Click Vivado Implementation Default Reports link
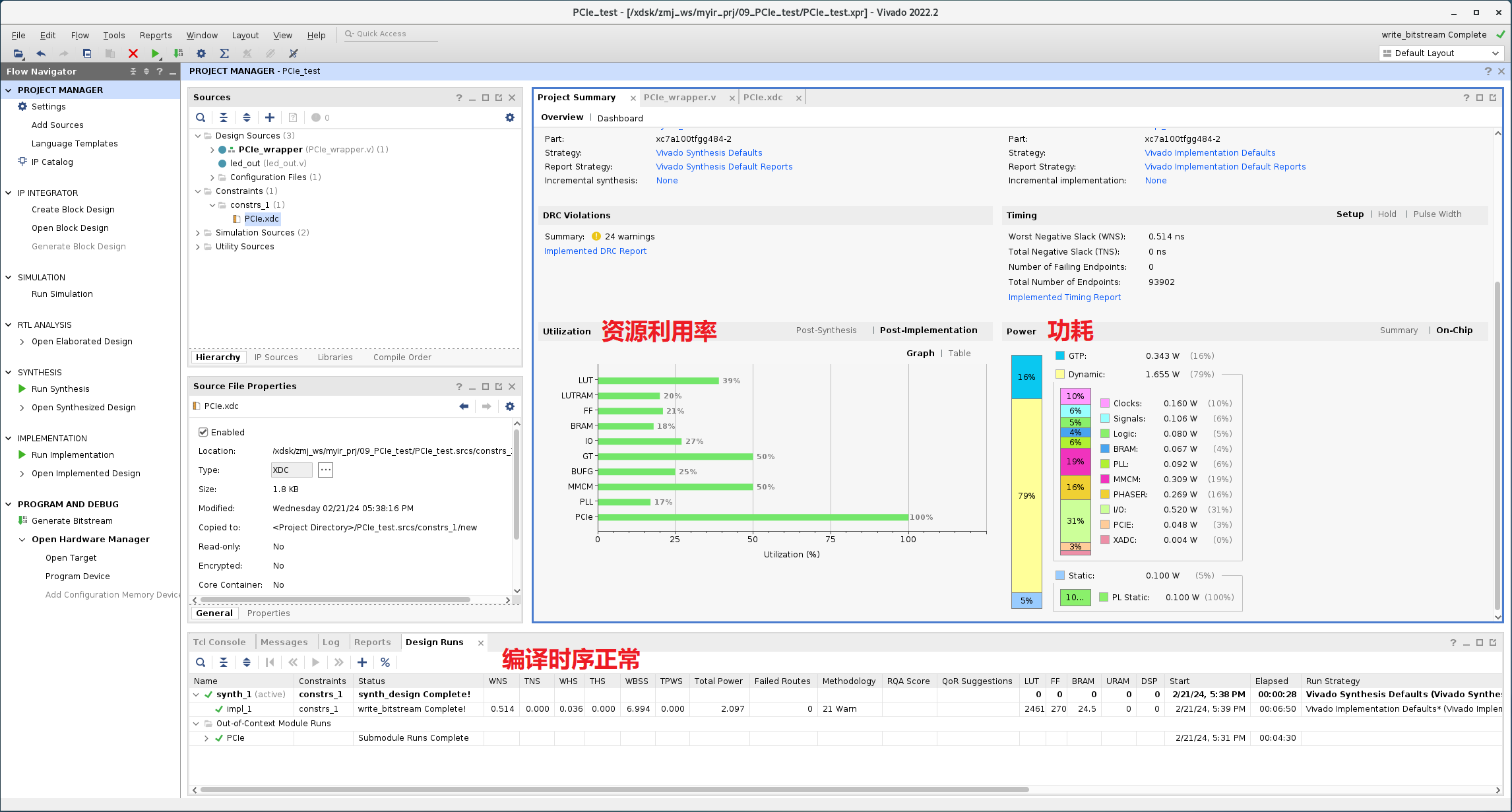1512x812 pixels. [x=1225, y=166]
